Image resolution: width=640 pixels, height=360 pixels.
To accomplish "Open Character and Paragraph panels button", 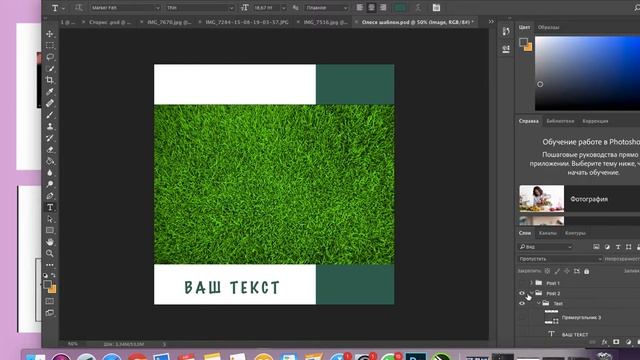I will [x=436, y=7].
